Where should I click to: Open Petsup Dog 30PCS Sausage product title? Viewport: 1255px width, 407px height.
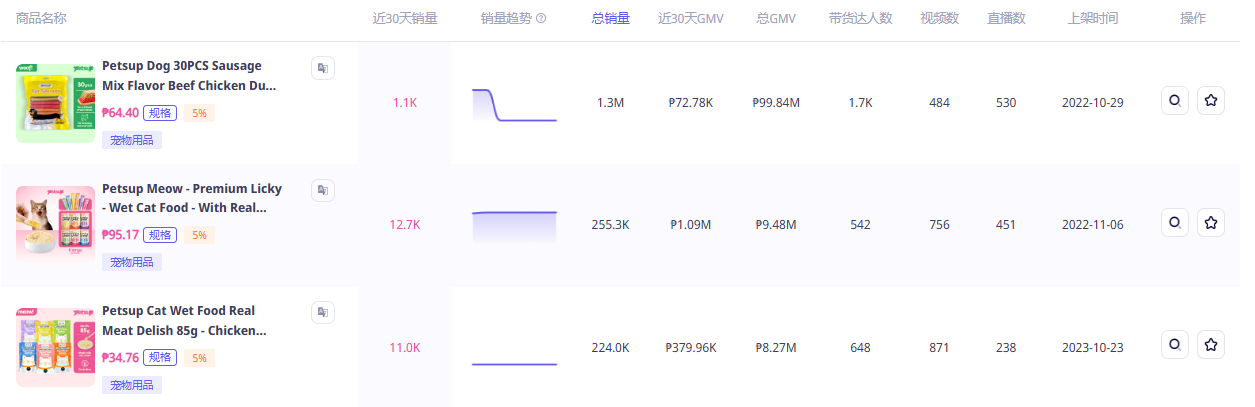188,76
